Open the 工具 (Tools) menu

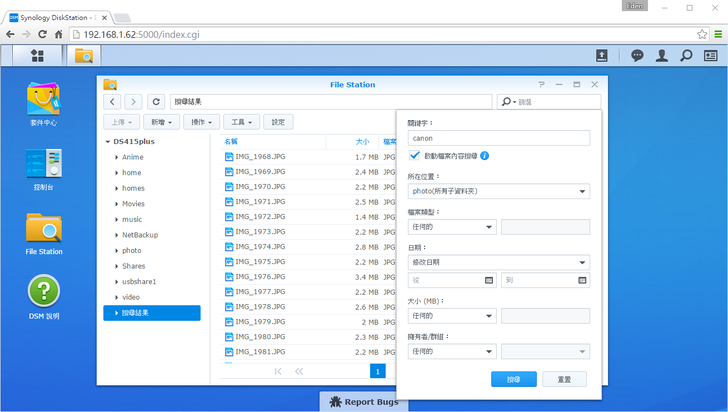(x=241, y=122)
